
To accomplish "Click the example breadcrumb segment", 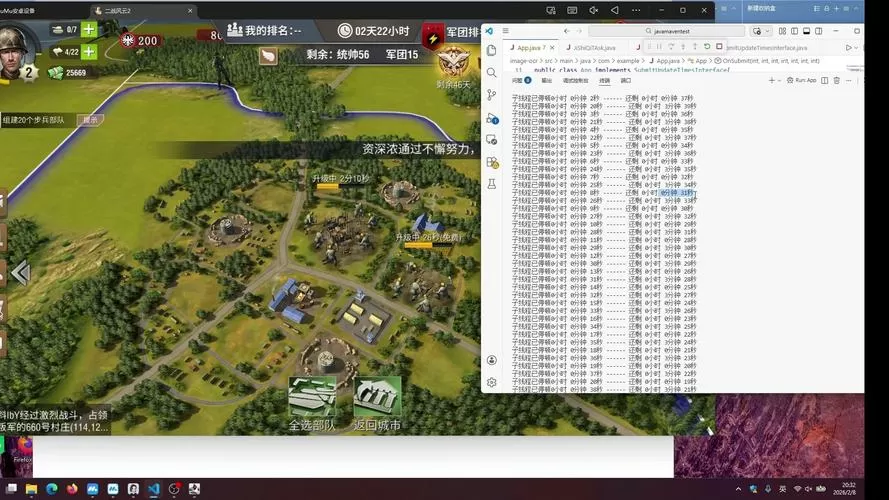I will pyautogui.click(x=628, y=61).
